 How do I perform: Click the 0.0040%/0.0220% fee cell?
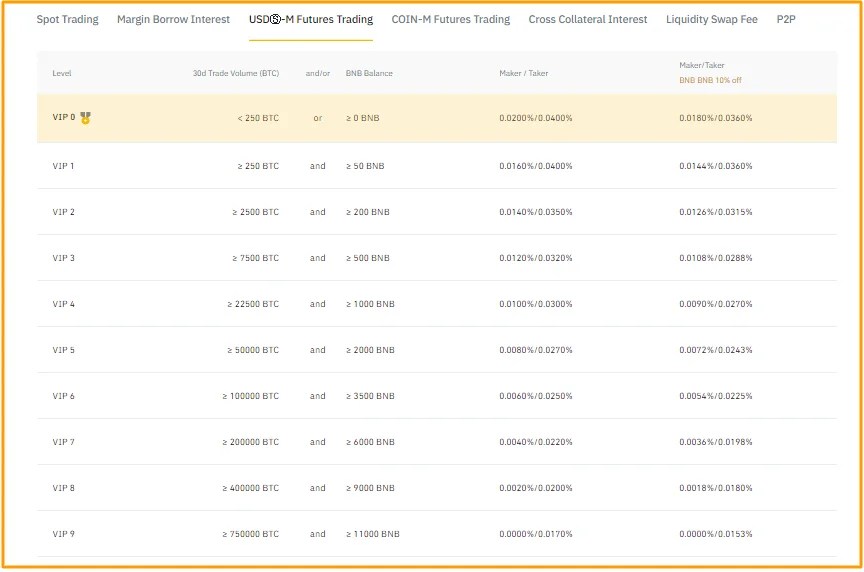tap(536, 442)
